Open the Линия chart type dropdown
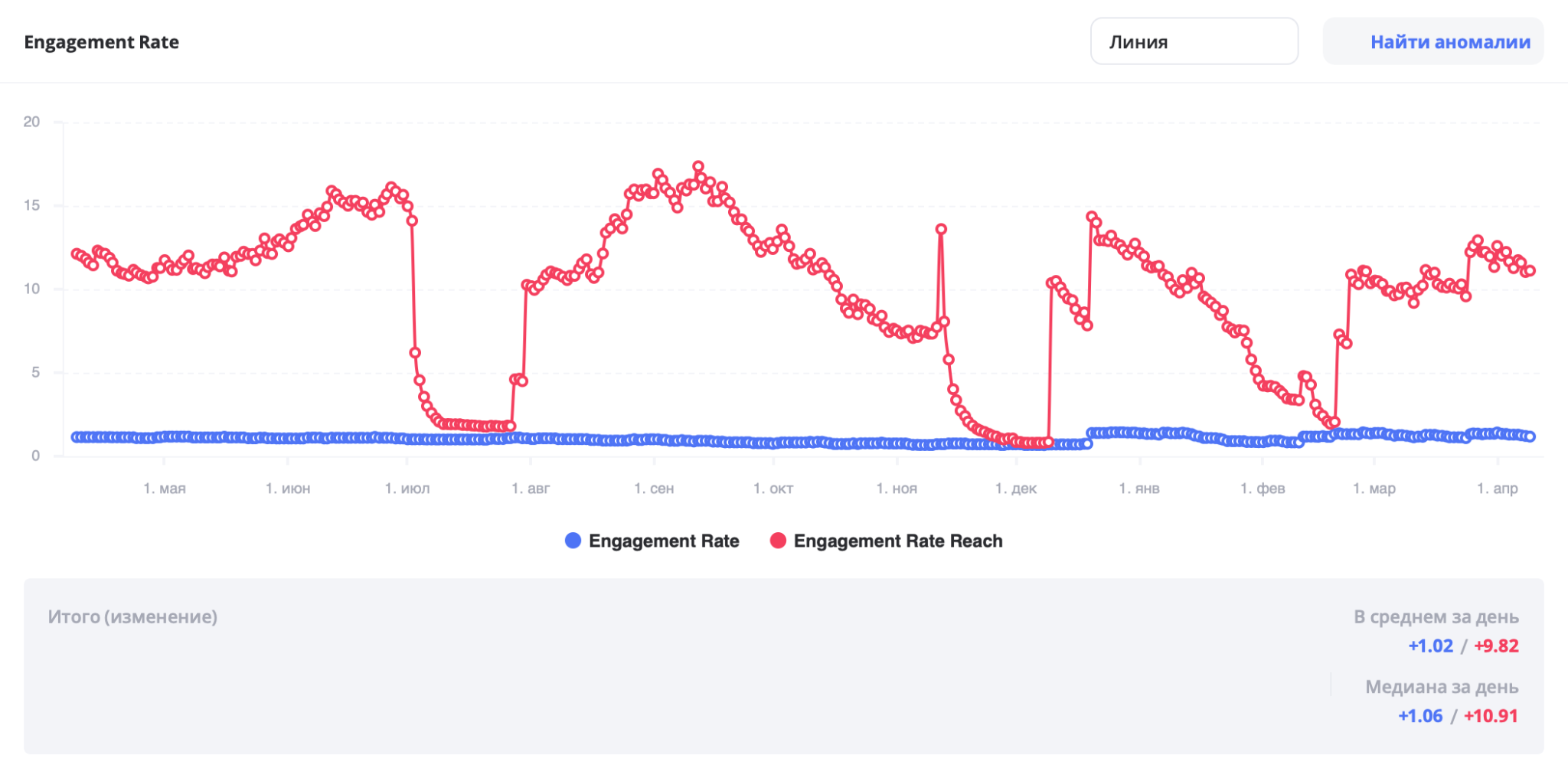This screenshot has height=778, width=1568. pyautogui.click(x=1193, y=42)
